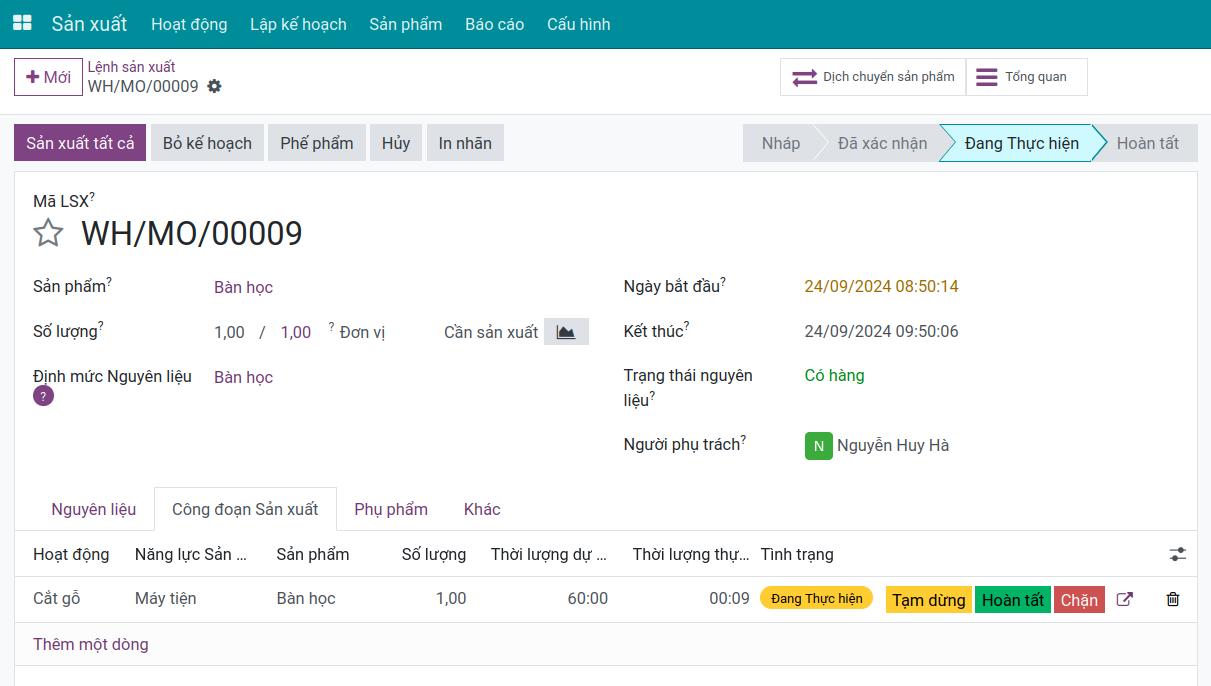Click the Phế phẩm scrap button
The image size is (1211, 686).
pyautogui.click(x=317, y=143)
